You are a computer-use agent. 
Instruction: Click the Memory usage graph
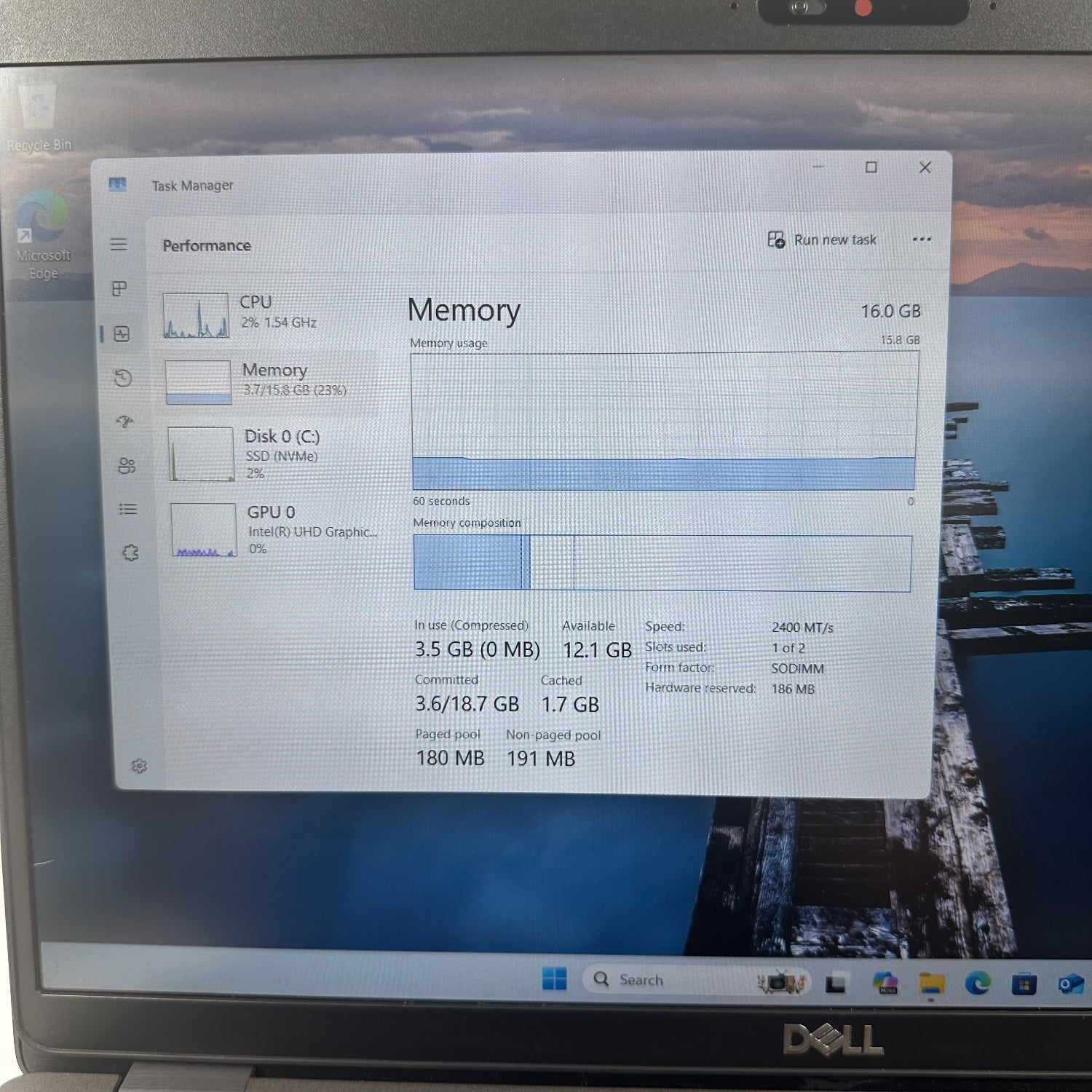tap(663, 422)
